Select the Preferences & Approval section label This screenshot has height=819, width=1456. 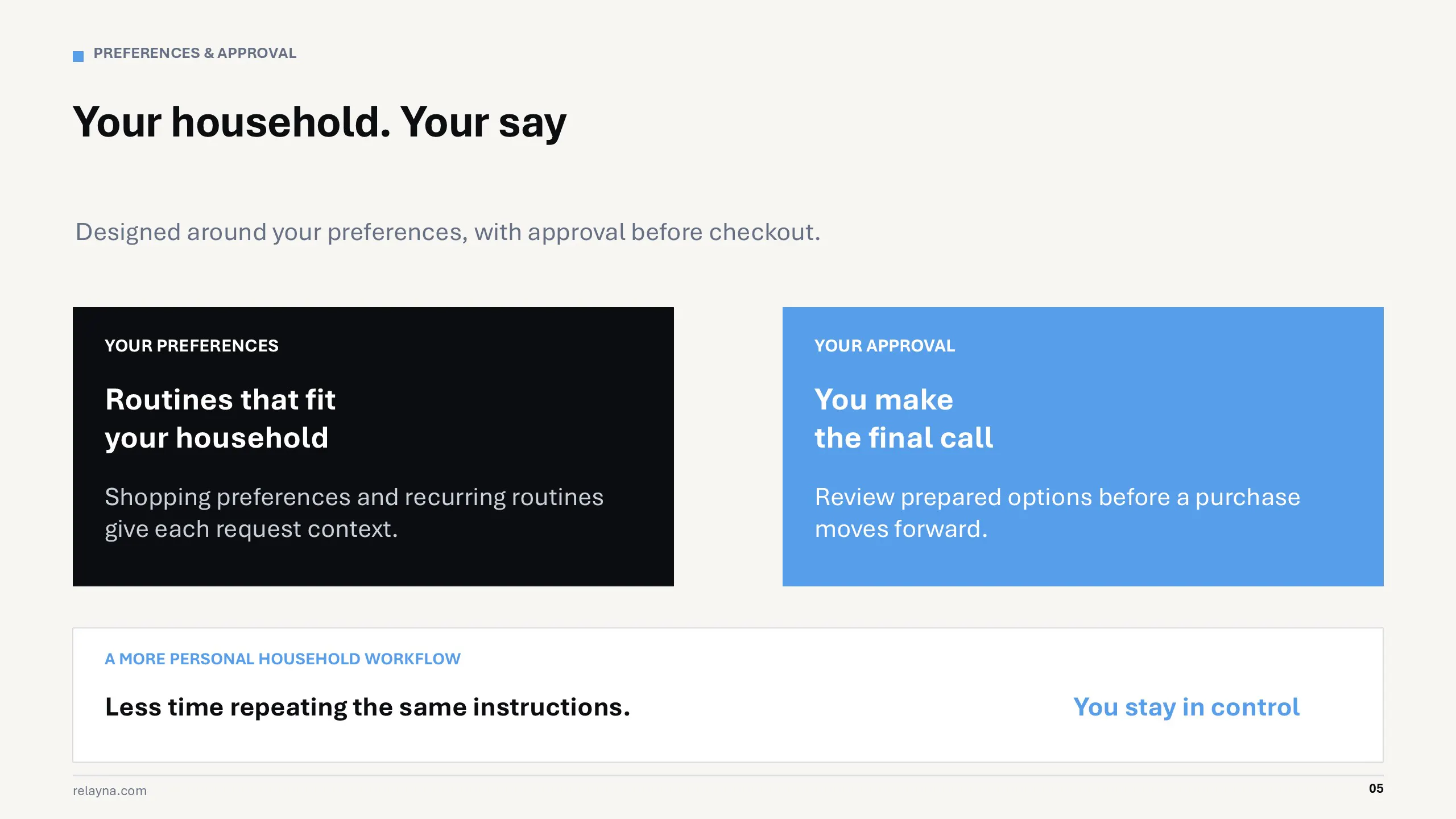195,53
